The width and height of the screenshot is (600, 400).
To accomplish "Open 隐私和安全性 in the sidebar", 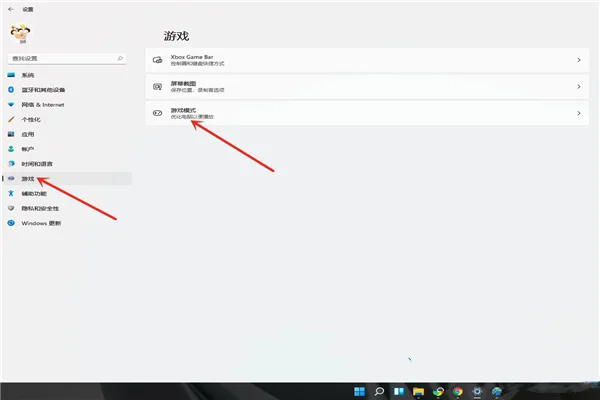I will tap(40, 208).
